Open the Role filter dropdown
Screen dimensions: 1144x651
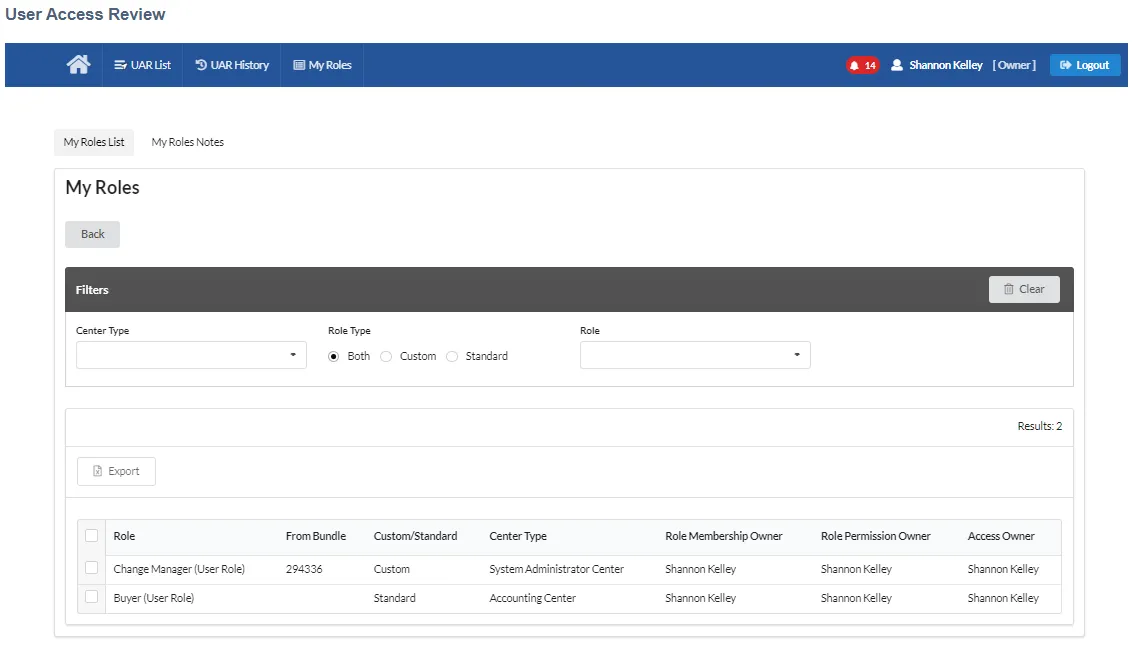coord(695,355)
